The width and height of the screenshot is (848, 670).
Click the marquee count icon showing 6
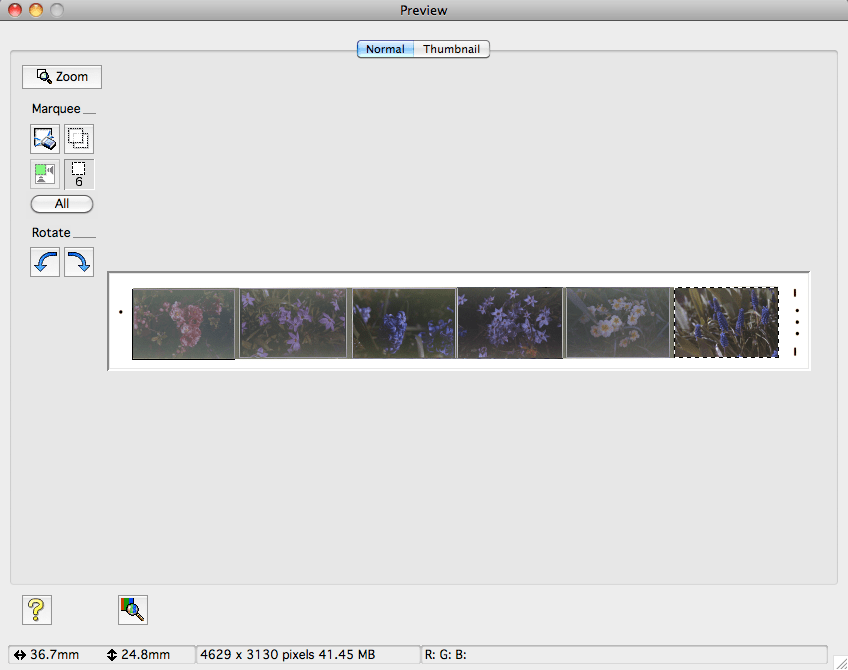[x=79, y=174]
